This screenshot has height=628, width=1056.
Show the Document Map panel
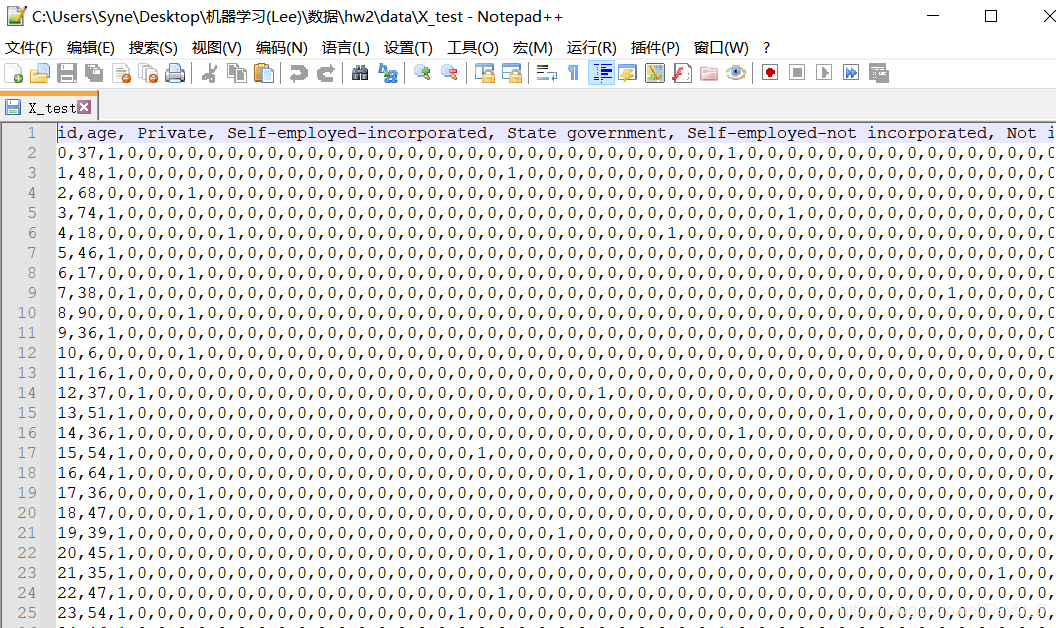[655, 73]
